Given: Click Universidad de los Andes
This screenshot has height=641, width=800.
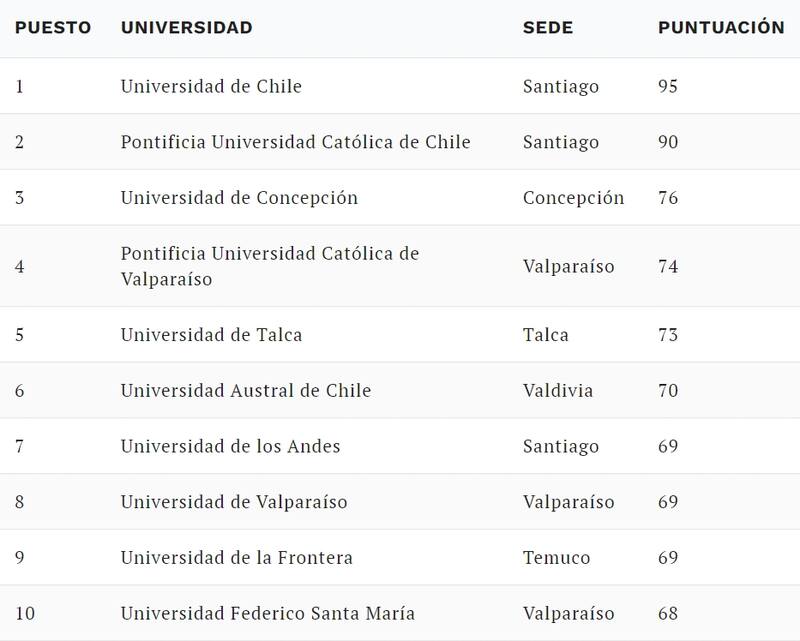Looking at the screenshot, I should pyautogui.click(x=230, y=446).
